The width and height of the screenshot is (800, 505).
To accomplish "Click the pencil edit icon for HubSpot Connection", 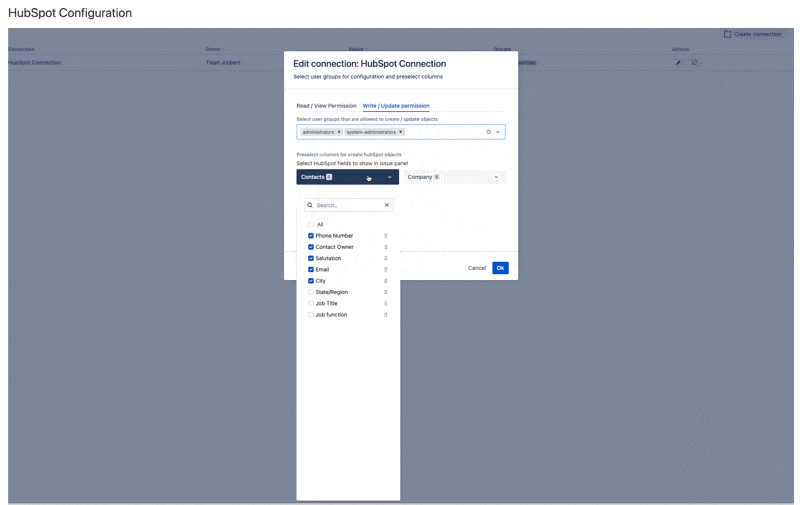I will 678,63.
